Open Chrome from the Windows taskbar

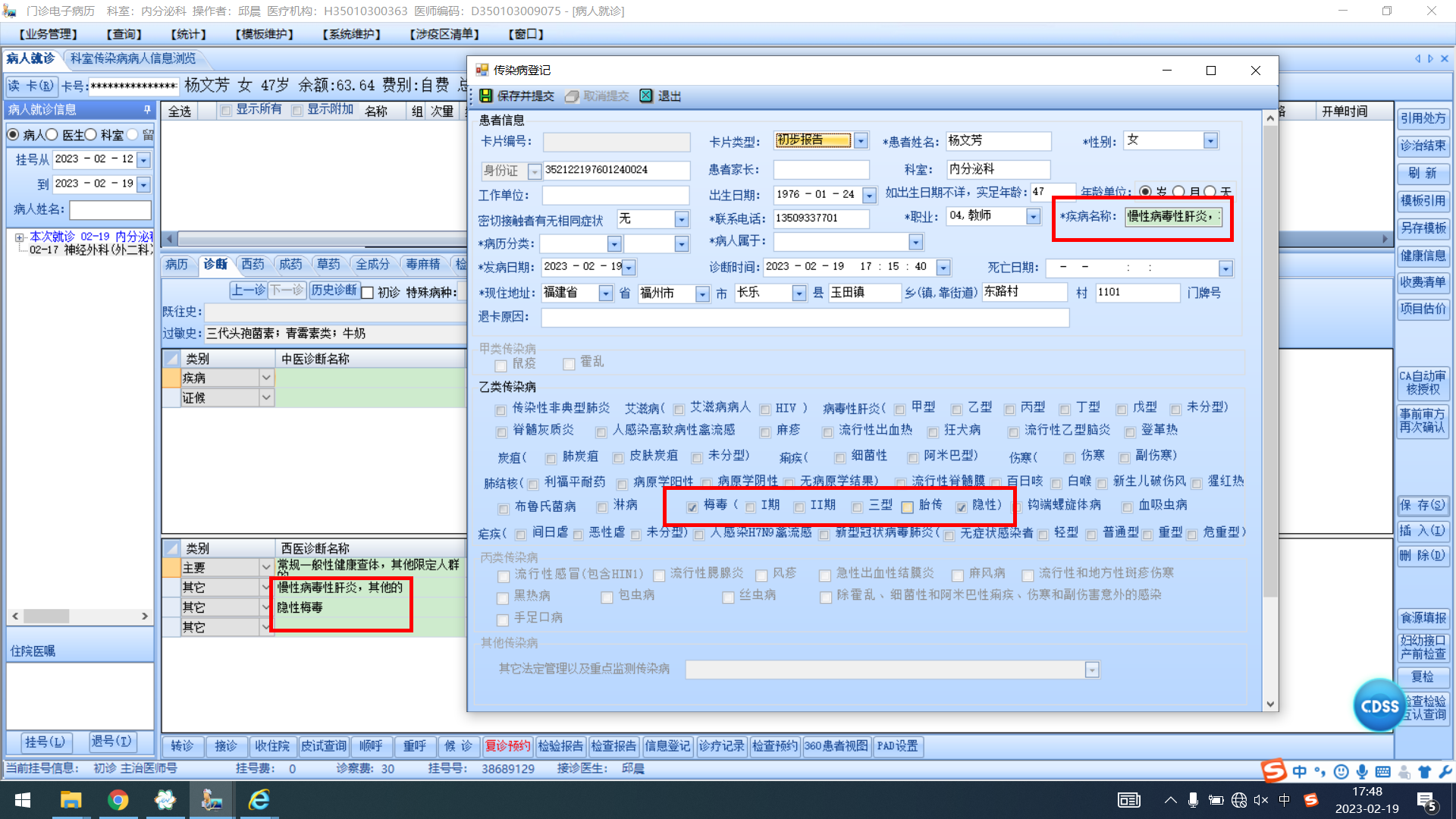(118, 800)
